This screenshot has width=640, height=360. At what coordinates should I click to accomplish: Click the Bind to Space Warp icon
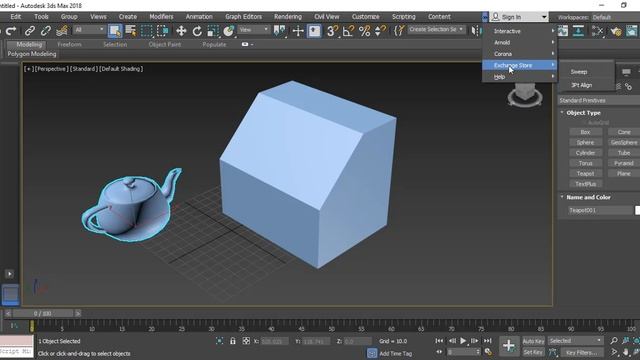click(62, 31)
